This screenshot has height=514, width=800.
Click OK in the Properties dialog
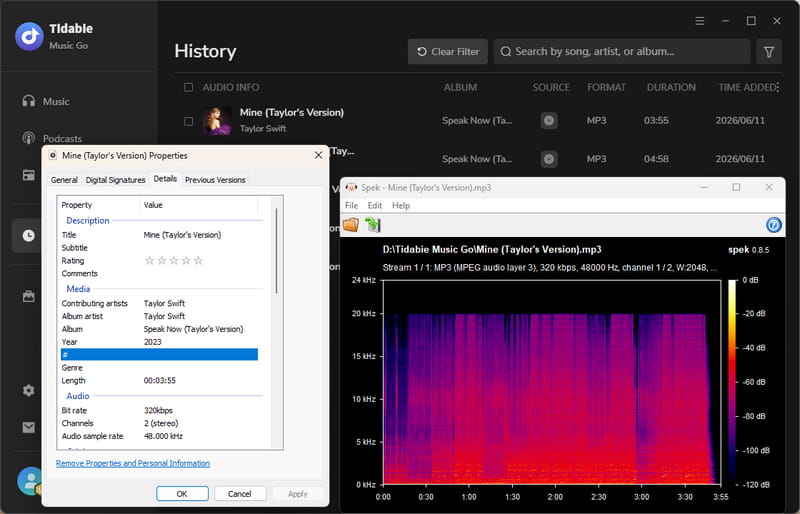(182, 494)
